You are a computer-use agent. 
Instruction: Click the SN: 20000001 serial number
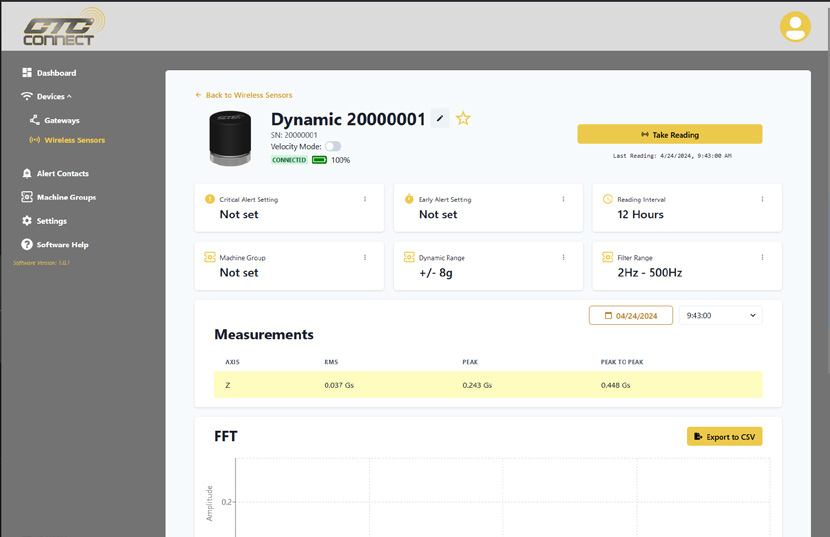(294, 135)
